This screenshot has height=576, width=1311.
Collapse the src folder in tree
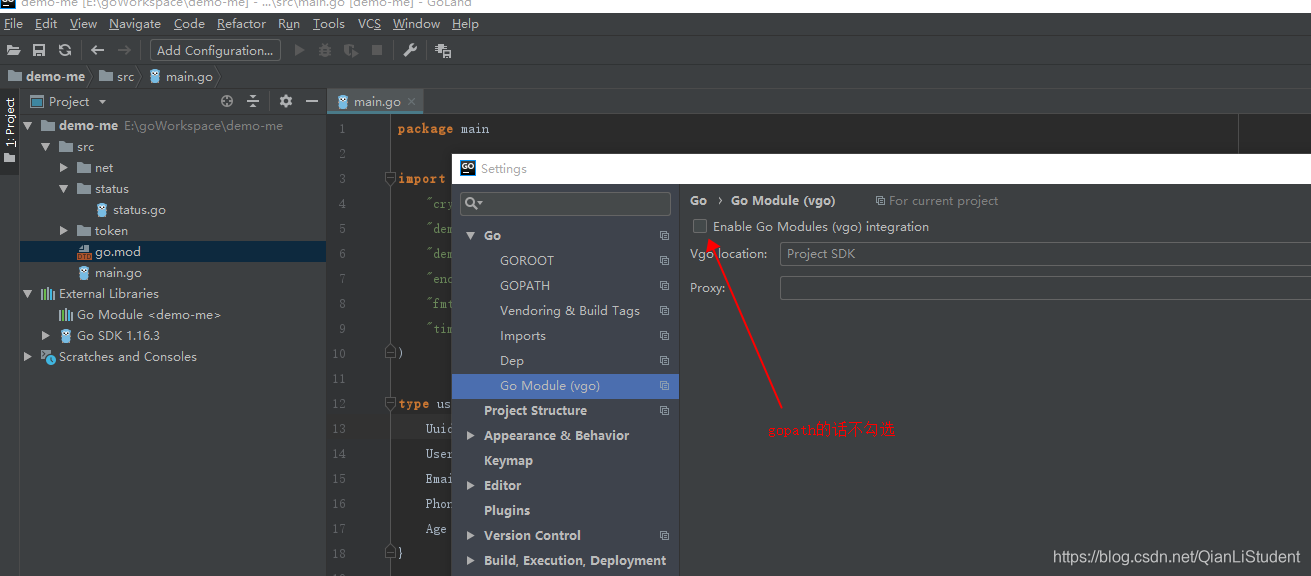coord(46,147)
